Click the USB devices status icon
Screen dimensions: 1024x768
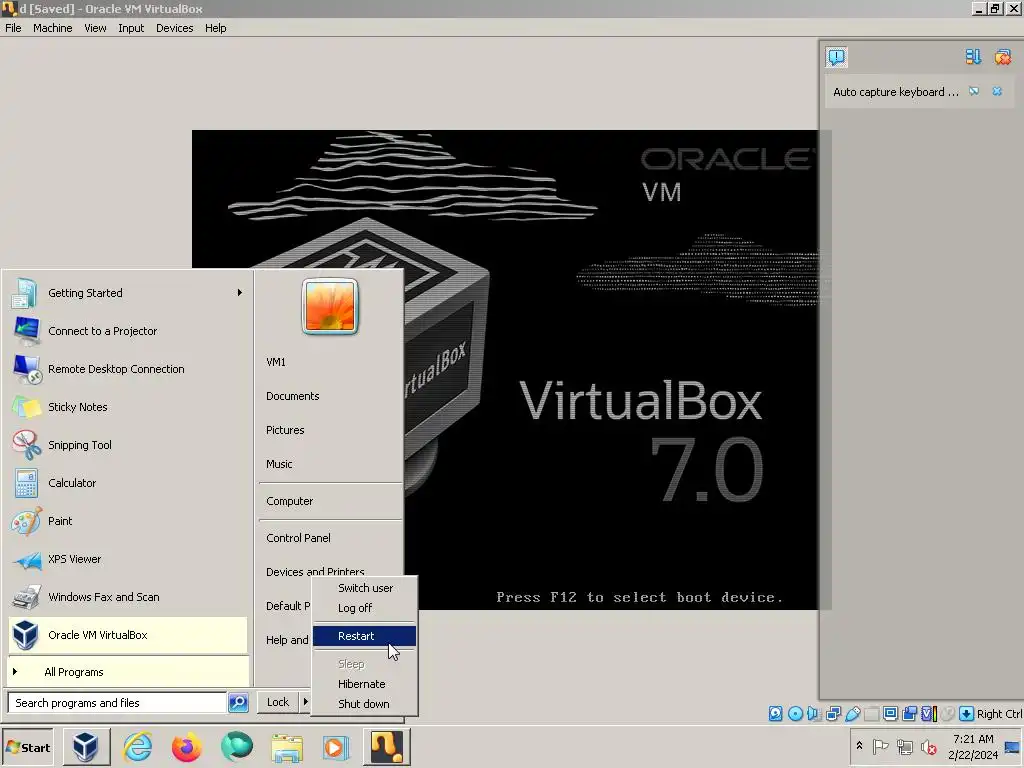pos(852,714)
